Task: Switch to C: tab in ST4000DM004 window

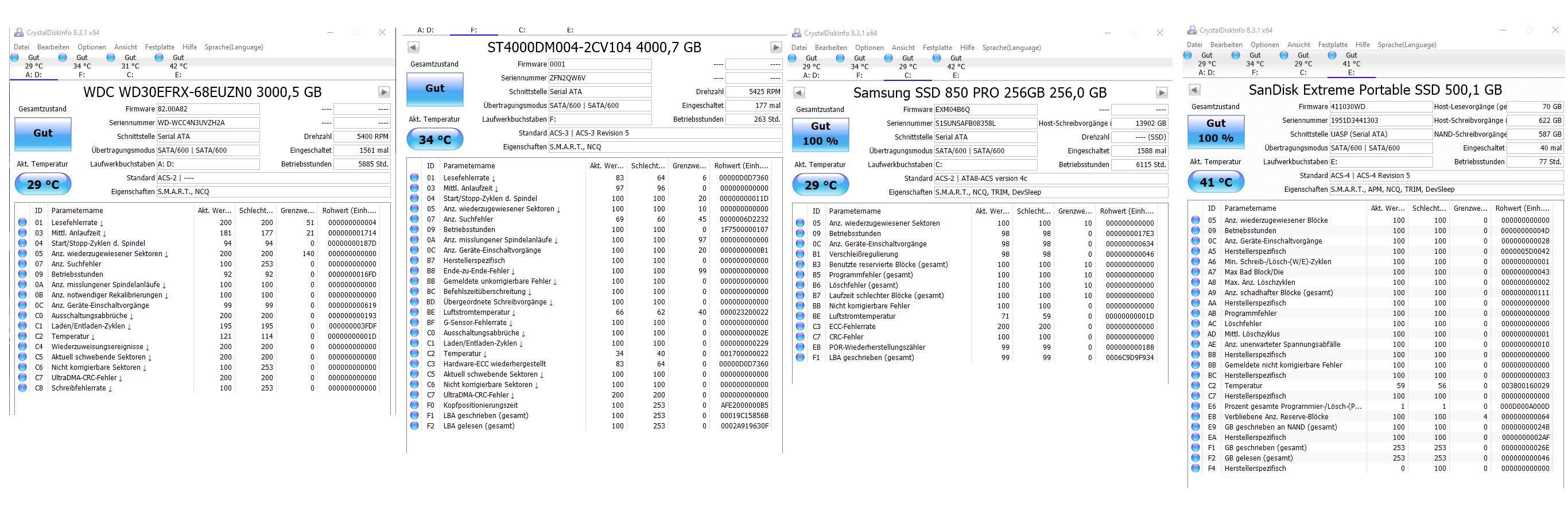Action: point(522,30)
